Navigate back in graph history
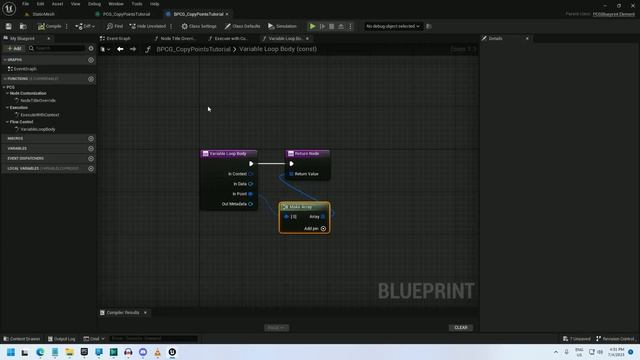This screenshot has height=360, width=640. click(120, 49)
